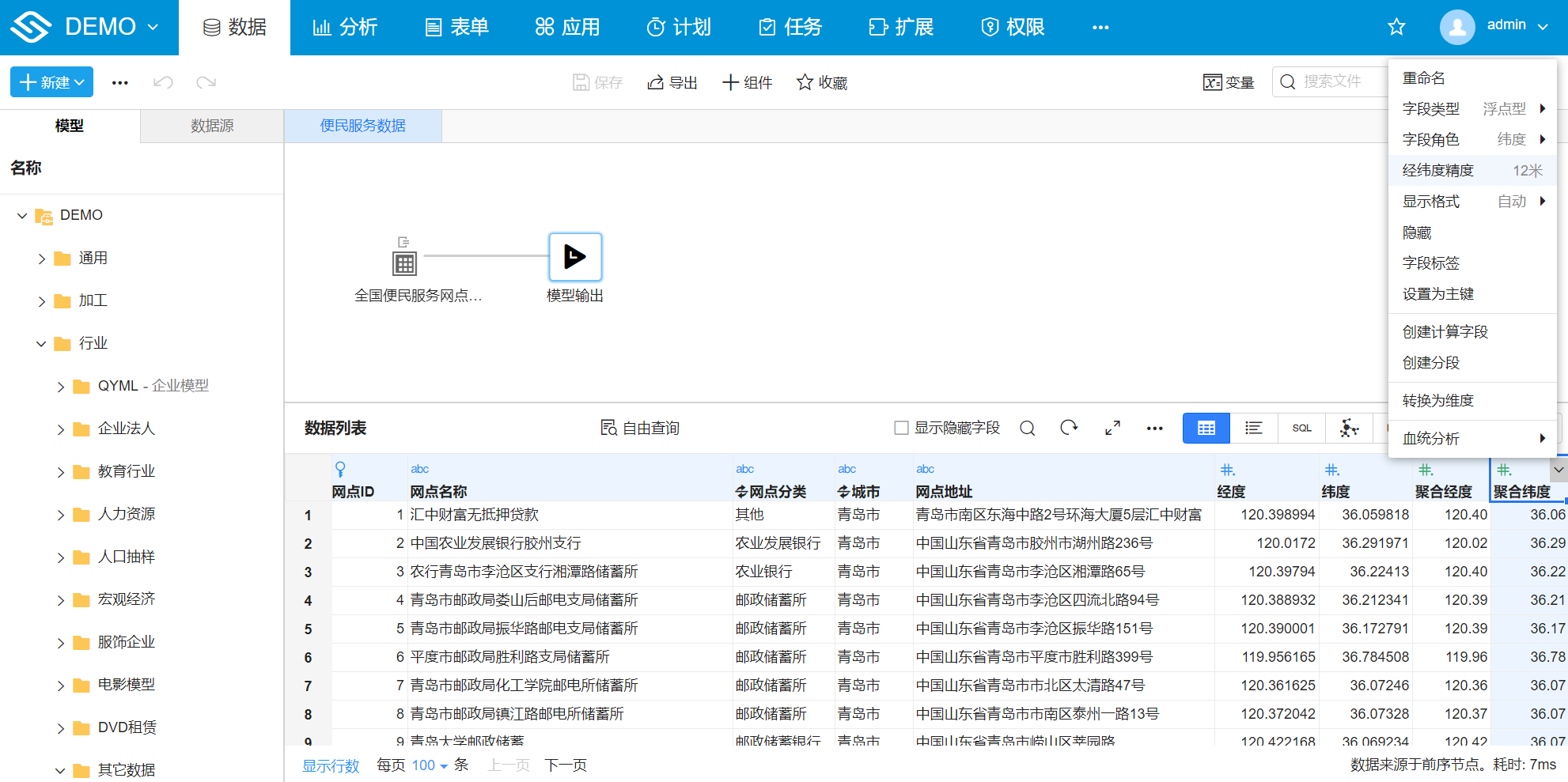Image resolution: width=1568 pixels, height=782 pixels.
Task: Click the 搜索文件 search input field
Action: [1337, 81]
